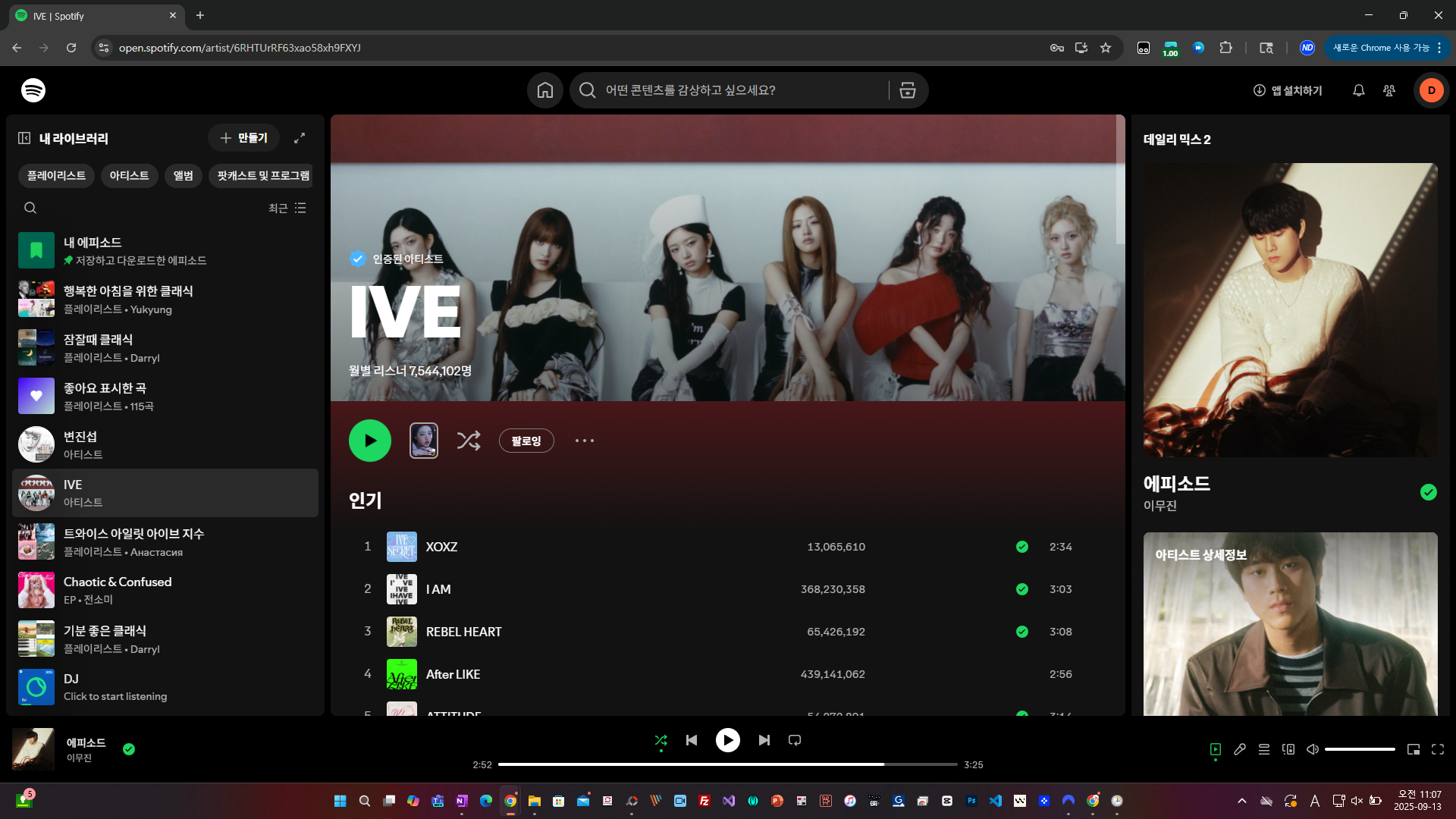Open the Browse icon in search bar

[907, 90]
